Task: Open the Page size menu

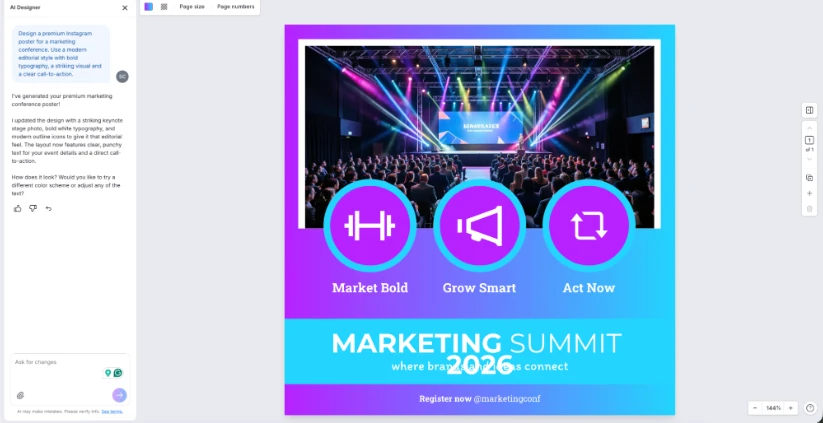Action: coord(192,7)
